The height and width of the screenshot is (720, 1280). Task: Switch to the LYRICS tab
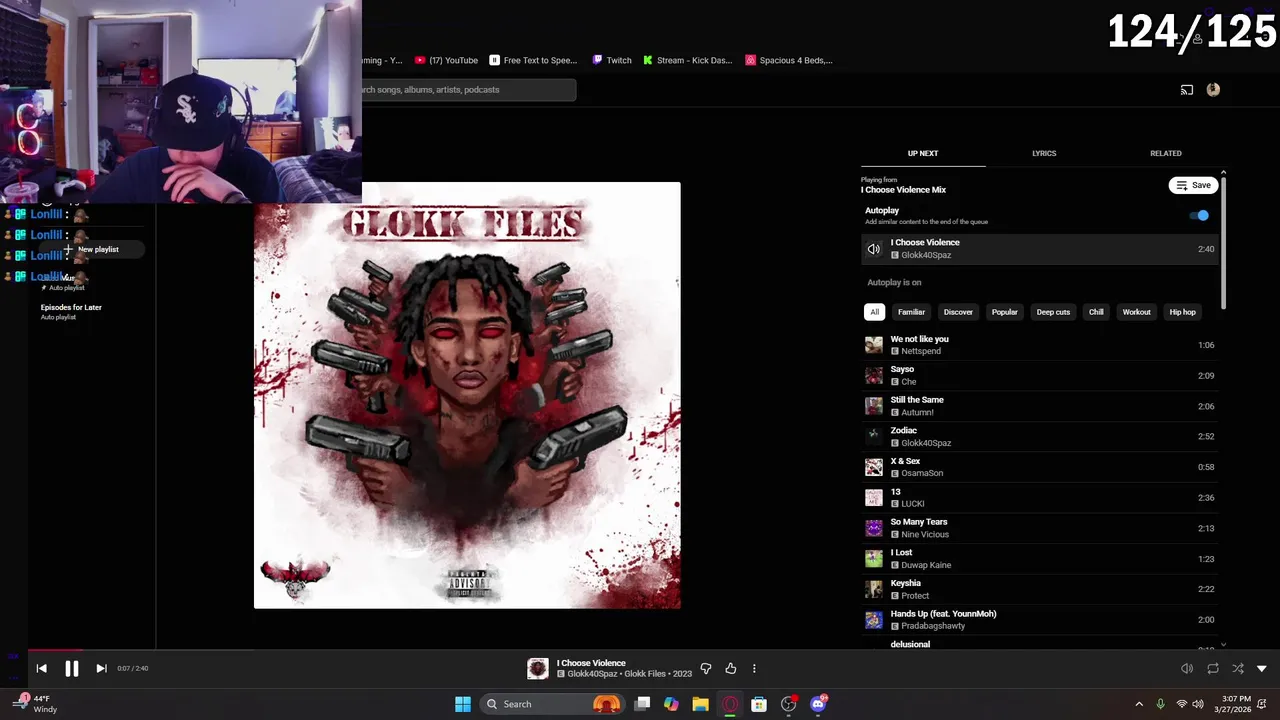coord(1044,153)
